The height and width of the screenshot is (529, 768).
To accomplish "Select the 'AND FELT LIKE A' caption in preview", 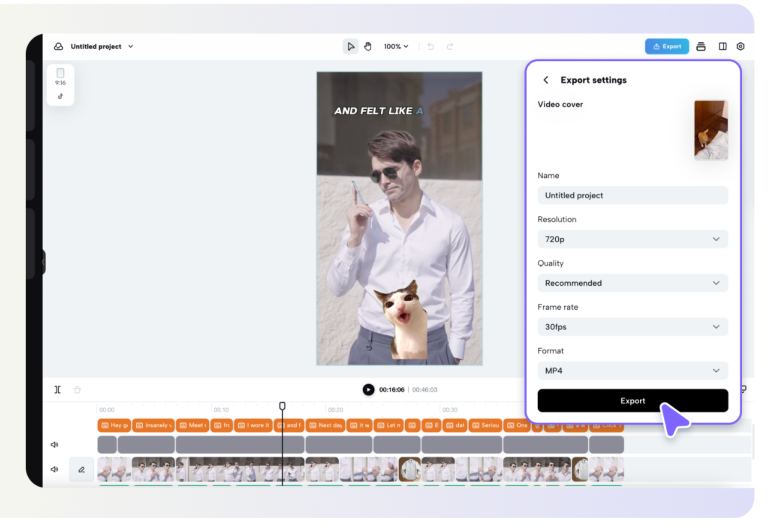I will click(x=379, y=111).
